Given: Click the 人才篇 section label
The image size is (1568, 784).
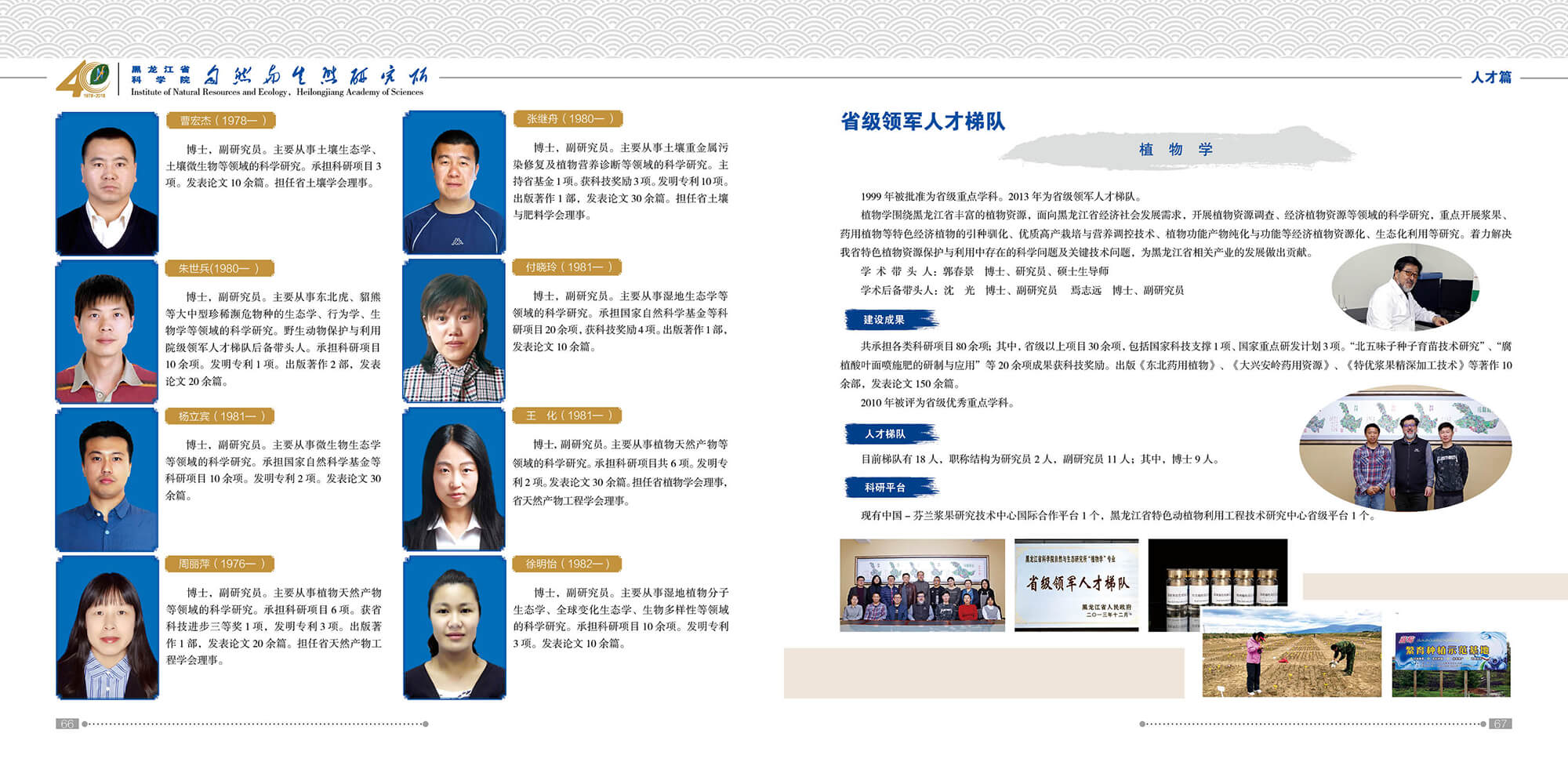Looking at the screenshot, I should coord(1491,77).
